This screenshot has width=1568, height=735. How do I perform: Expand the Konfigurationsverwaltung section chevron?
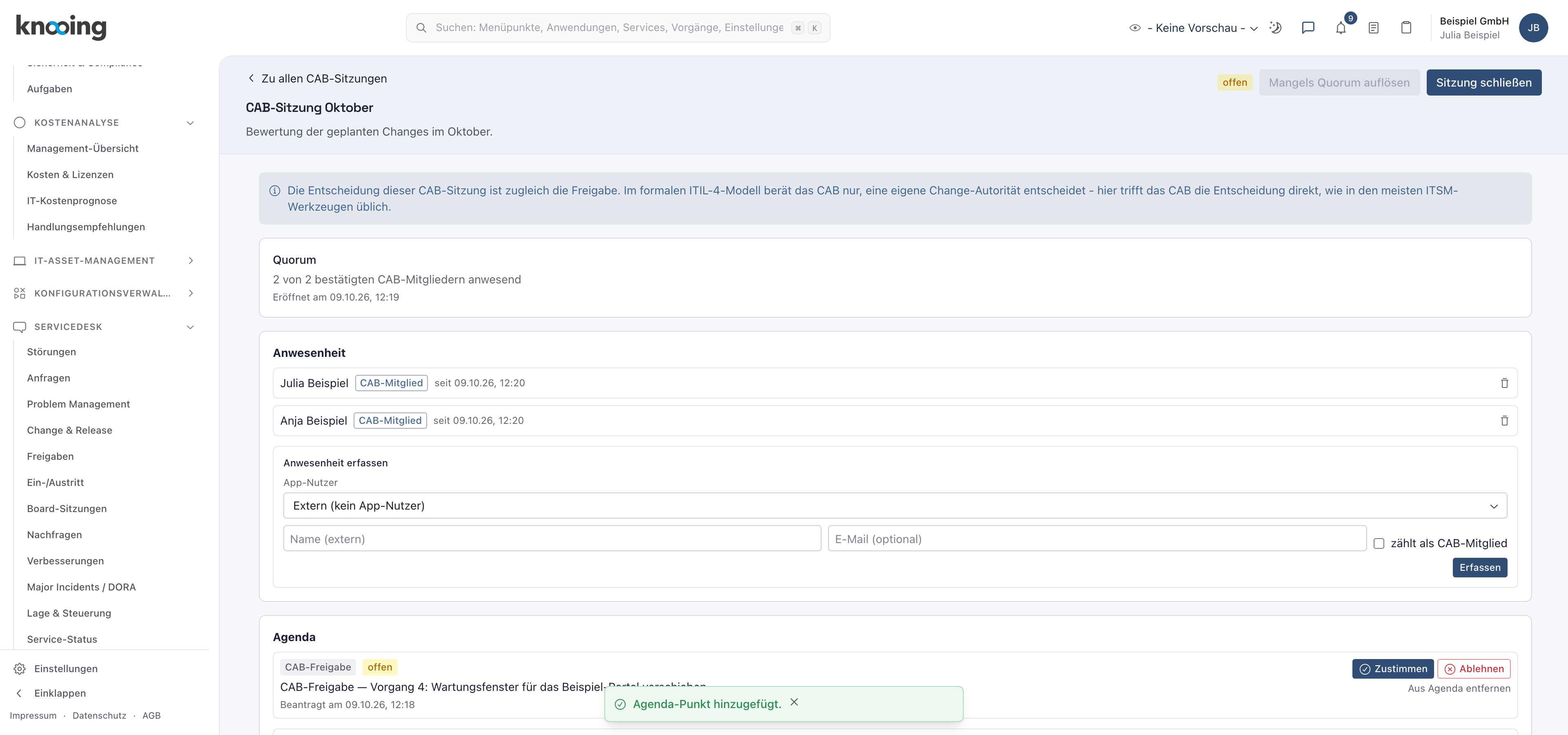point(191,294)
